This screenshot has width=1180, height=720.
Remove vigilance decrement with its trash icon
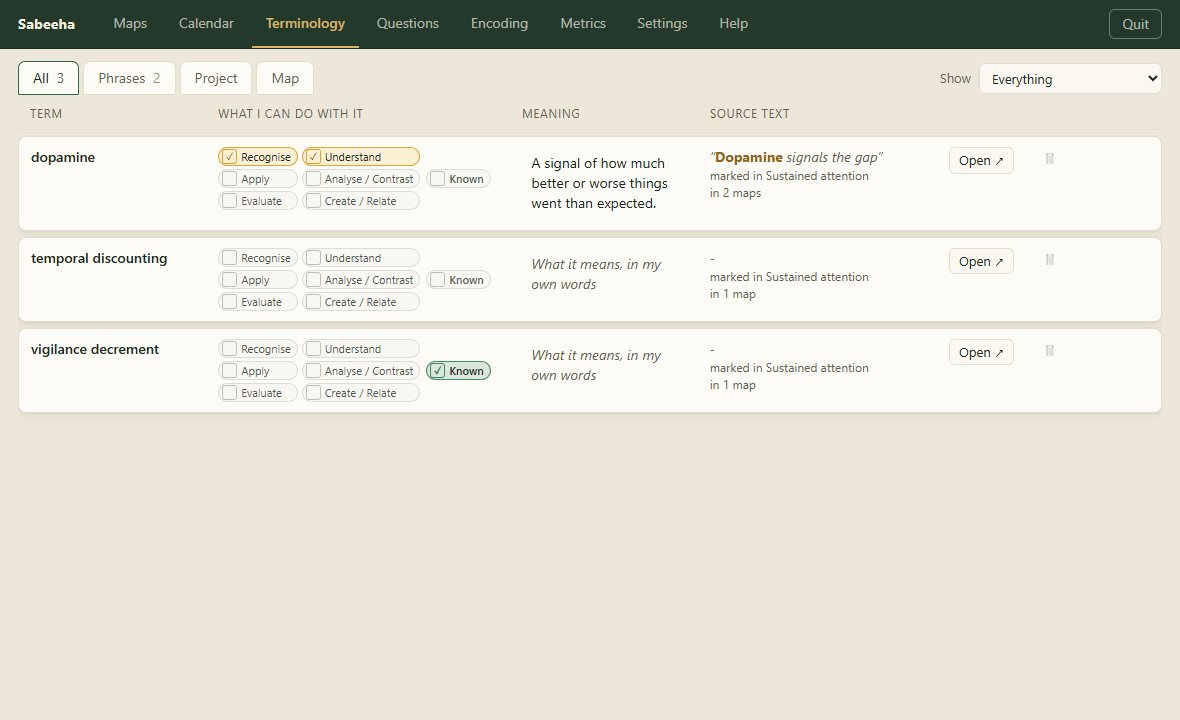pyautogui.click(x=1050, y=351)
